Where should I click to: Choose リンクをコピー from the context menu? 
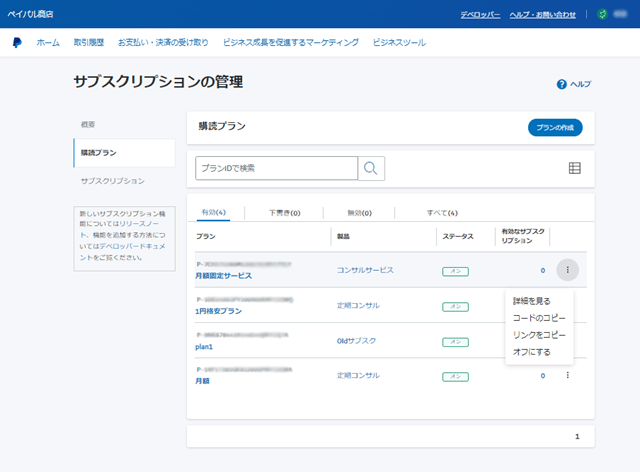[538, 334]
